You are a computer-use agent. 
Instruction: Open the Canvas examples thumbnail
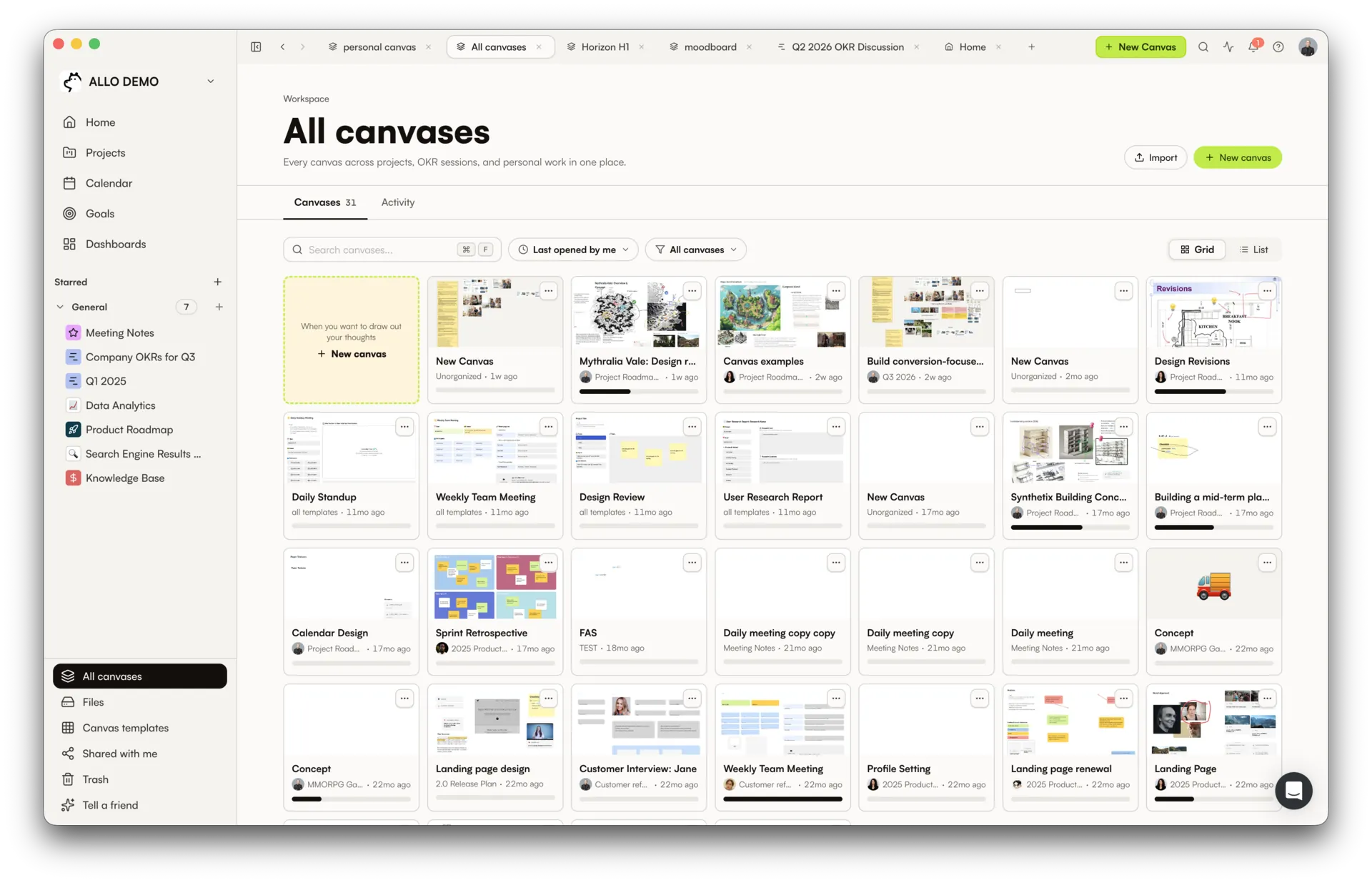tap(782, 312)
